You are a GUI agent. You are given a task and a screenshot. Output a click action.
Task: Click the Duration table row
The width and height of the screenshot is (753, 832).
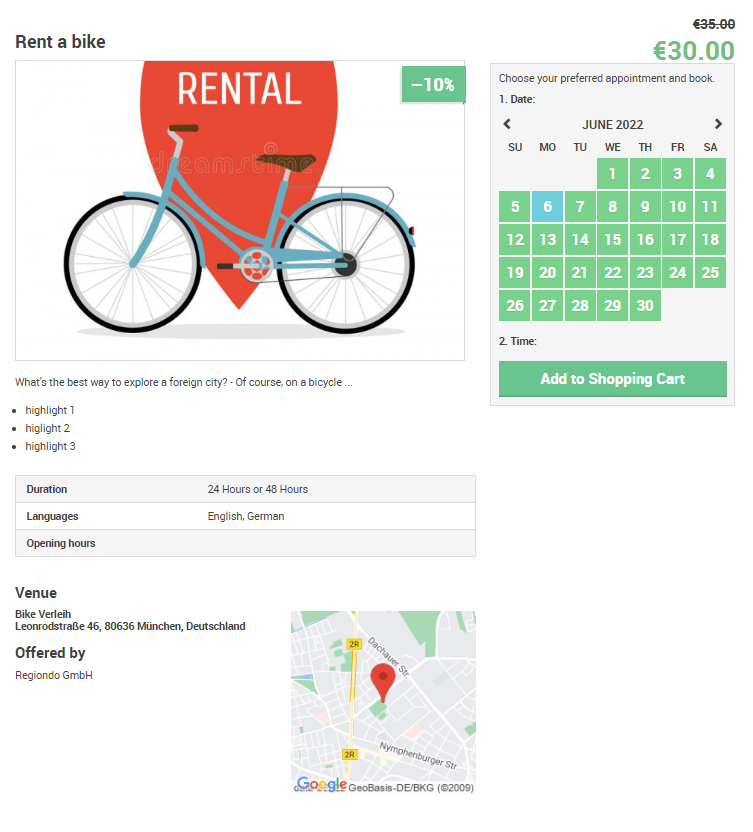(245, 489)
